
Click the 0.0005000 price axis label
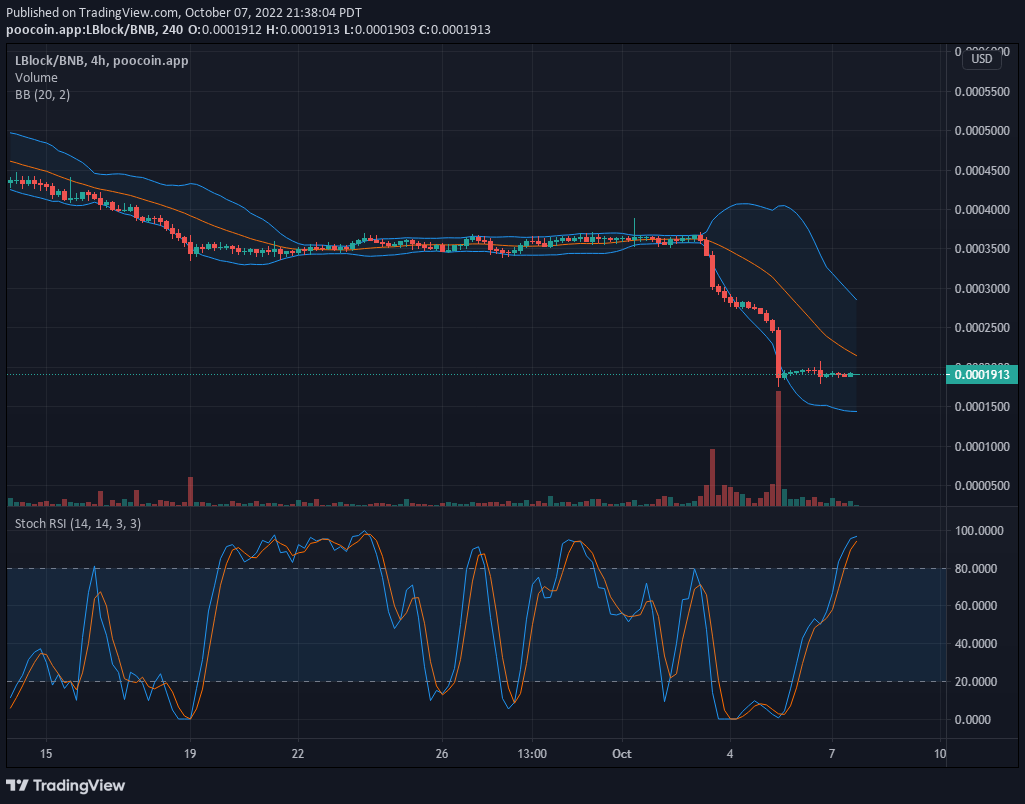[x=982, y=131]
